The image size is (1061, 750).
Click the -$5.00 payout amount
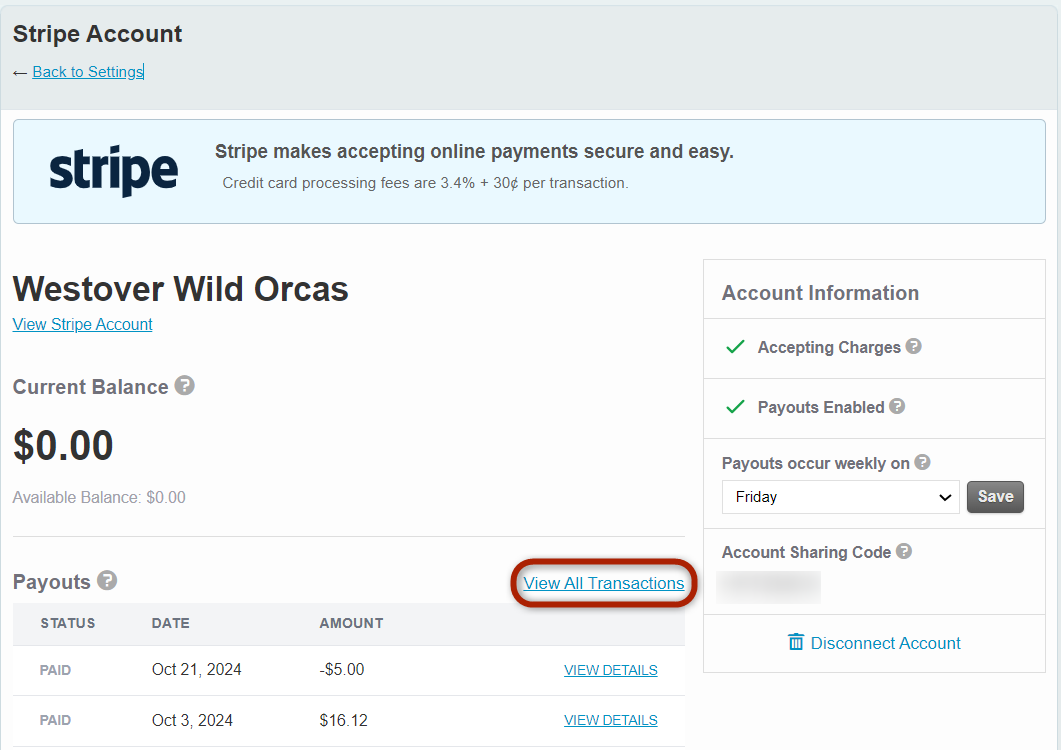342,669
